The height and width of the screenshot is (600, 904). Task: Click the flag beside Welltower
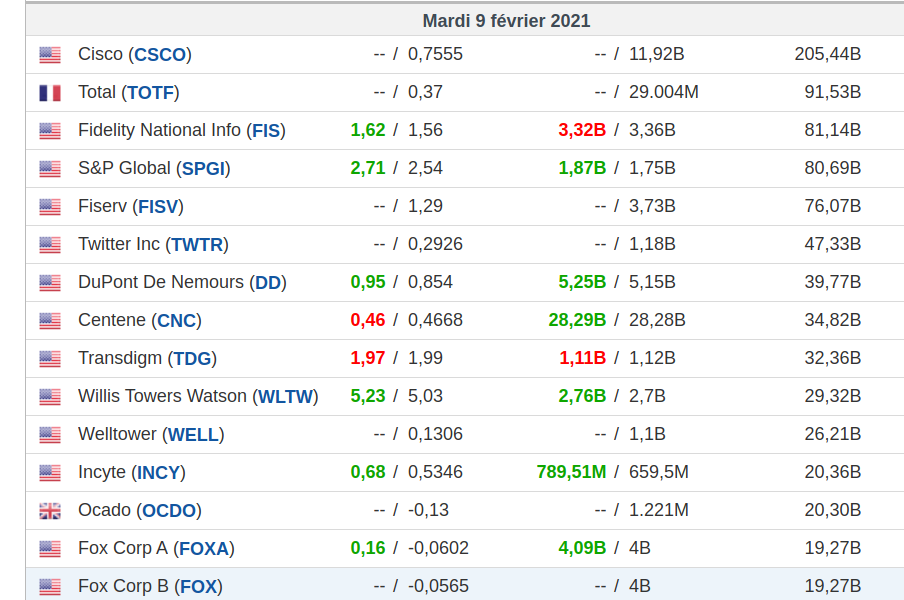point(50,435)
